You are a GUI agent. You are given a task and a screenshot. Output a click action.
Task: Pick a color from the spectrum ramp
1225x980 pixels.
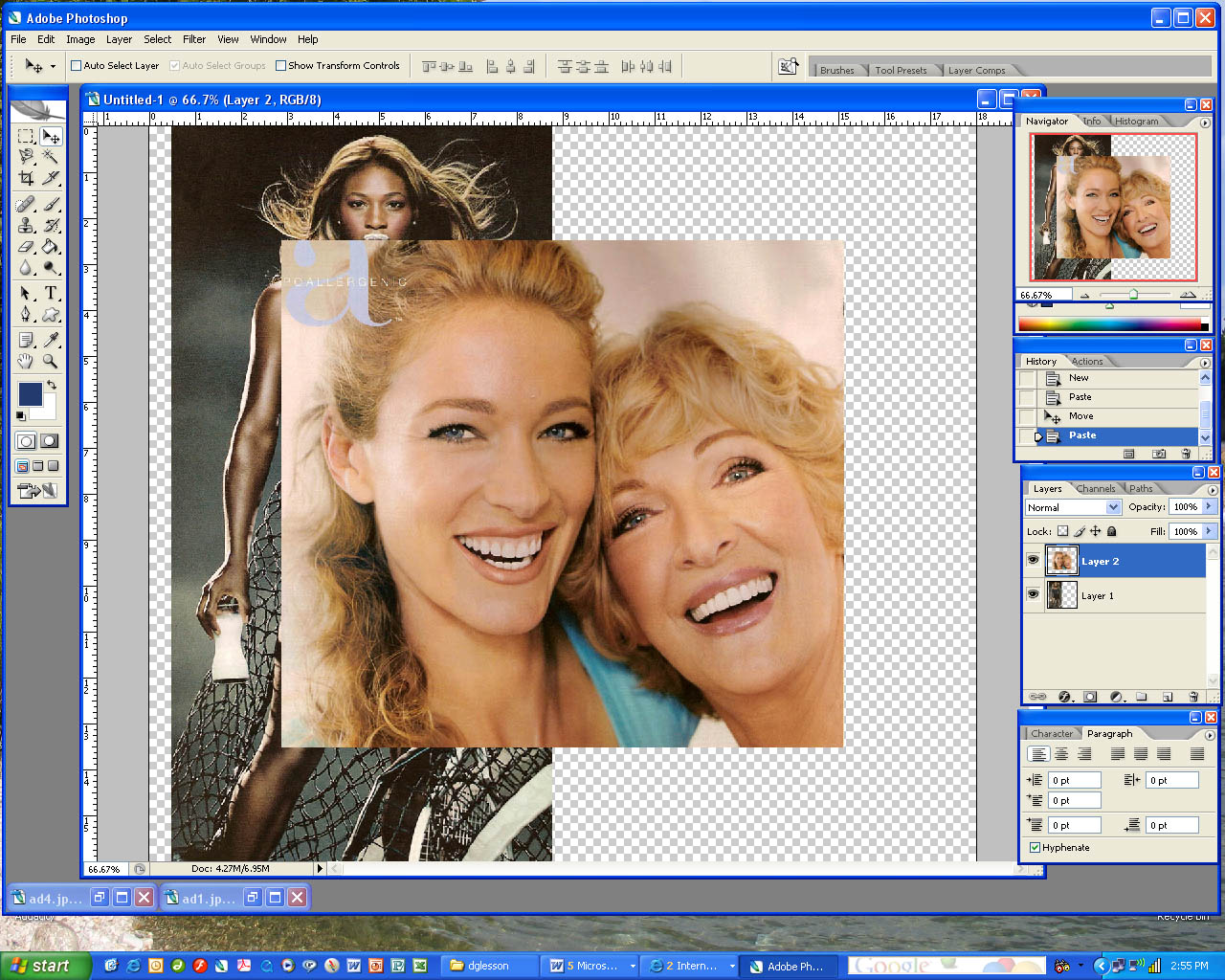(x=1112, y=325)
